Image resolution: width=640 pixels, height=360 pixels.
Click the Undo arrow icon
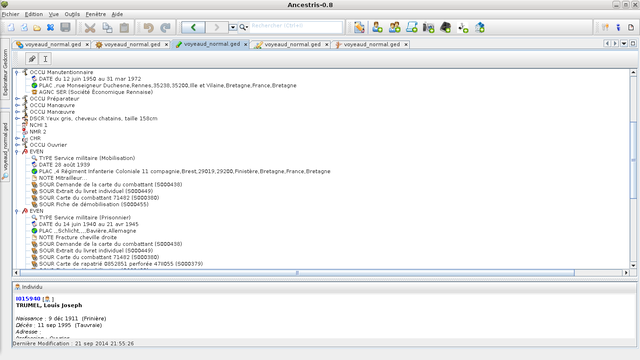[149, 28]
